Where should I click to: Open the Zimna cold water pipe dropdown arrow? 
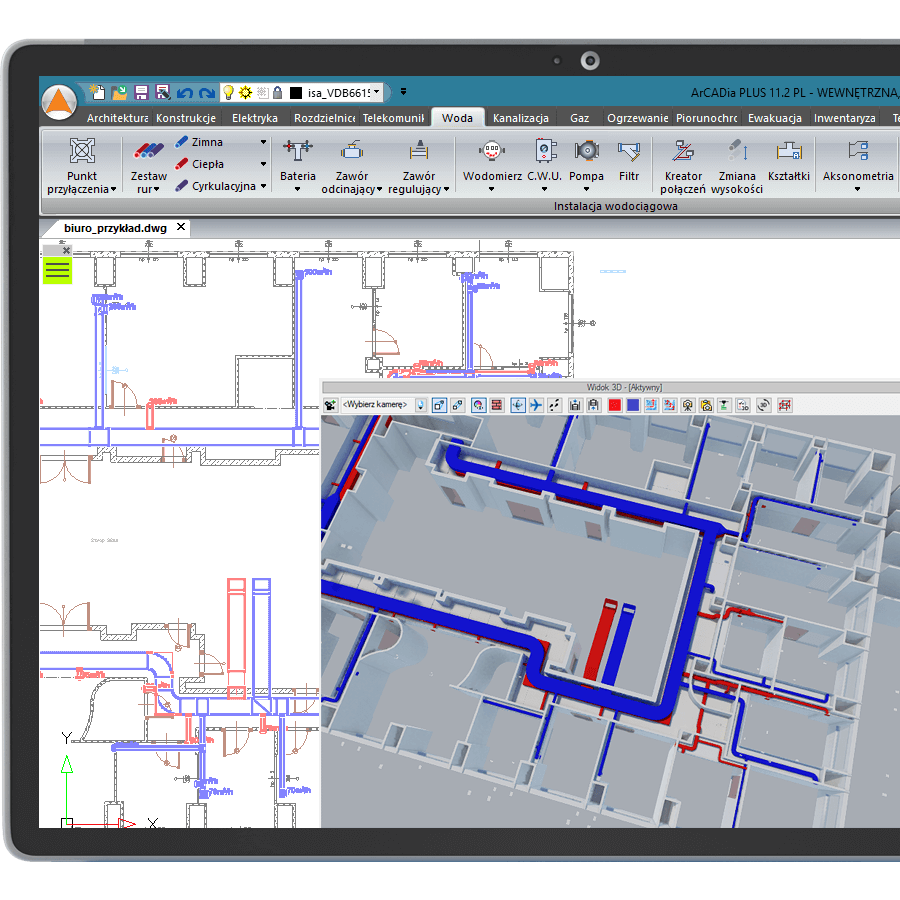coord(263,142)
